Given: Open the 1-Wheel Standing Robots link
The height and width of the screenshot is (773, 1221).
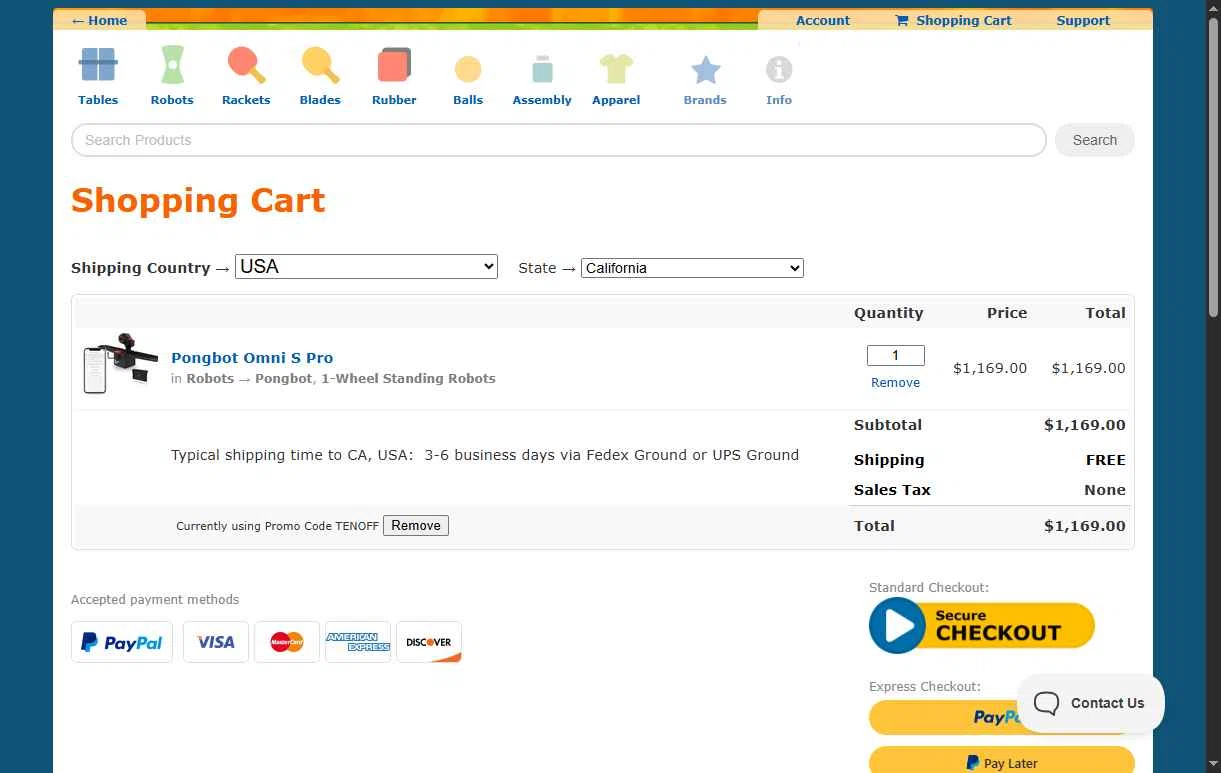Looking at the screenshot, I should pyautogui.click(x=408, y=379).
